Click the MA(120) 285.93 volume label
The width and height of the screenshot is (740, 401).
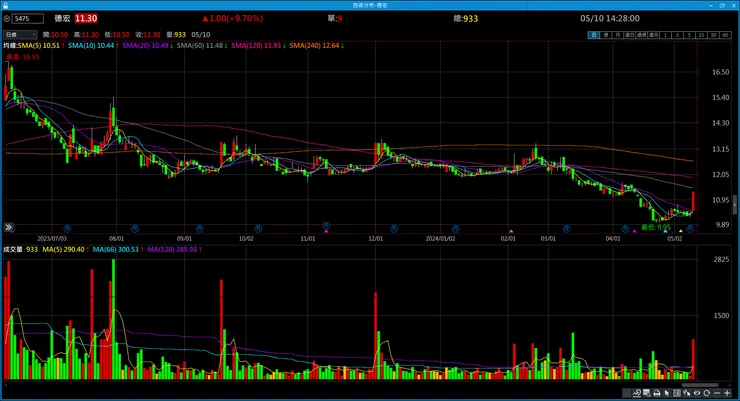[172, 249]
